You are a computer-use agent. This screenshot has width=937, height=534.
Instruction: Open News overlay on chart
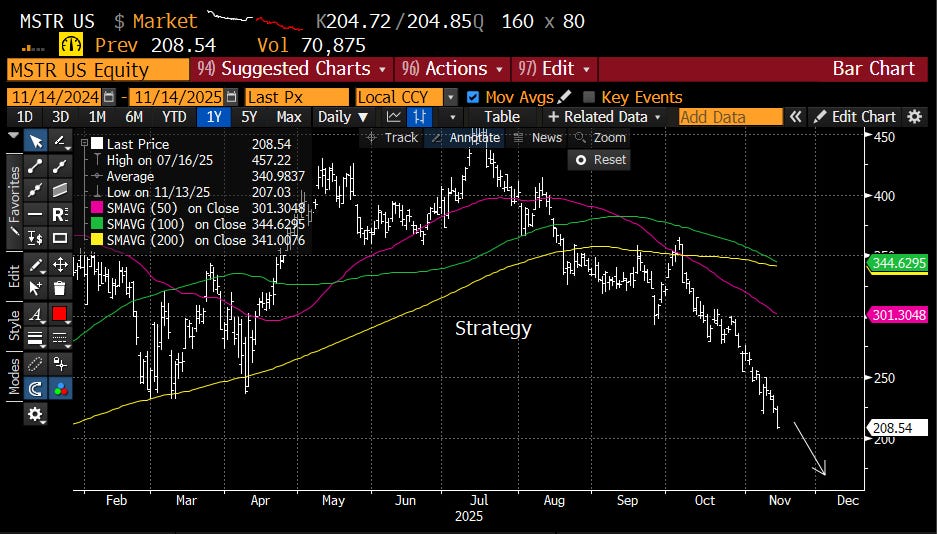(x=538, y=137)
